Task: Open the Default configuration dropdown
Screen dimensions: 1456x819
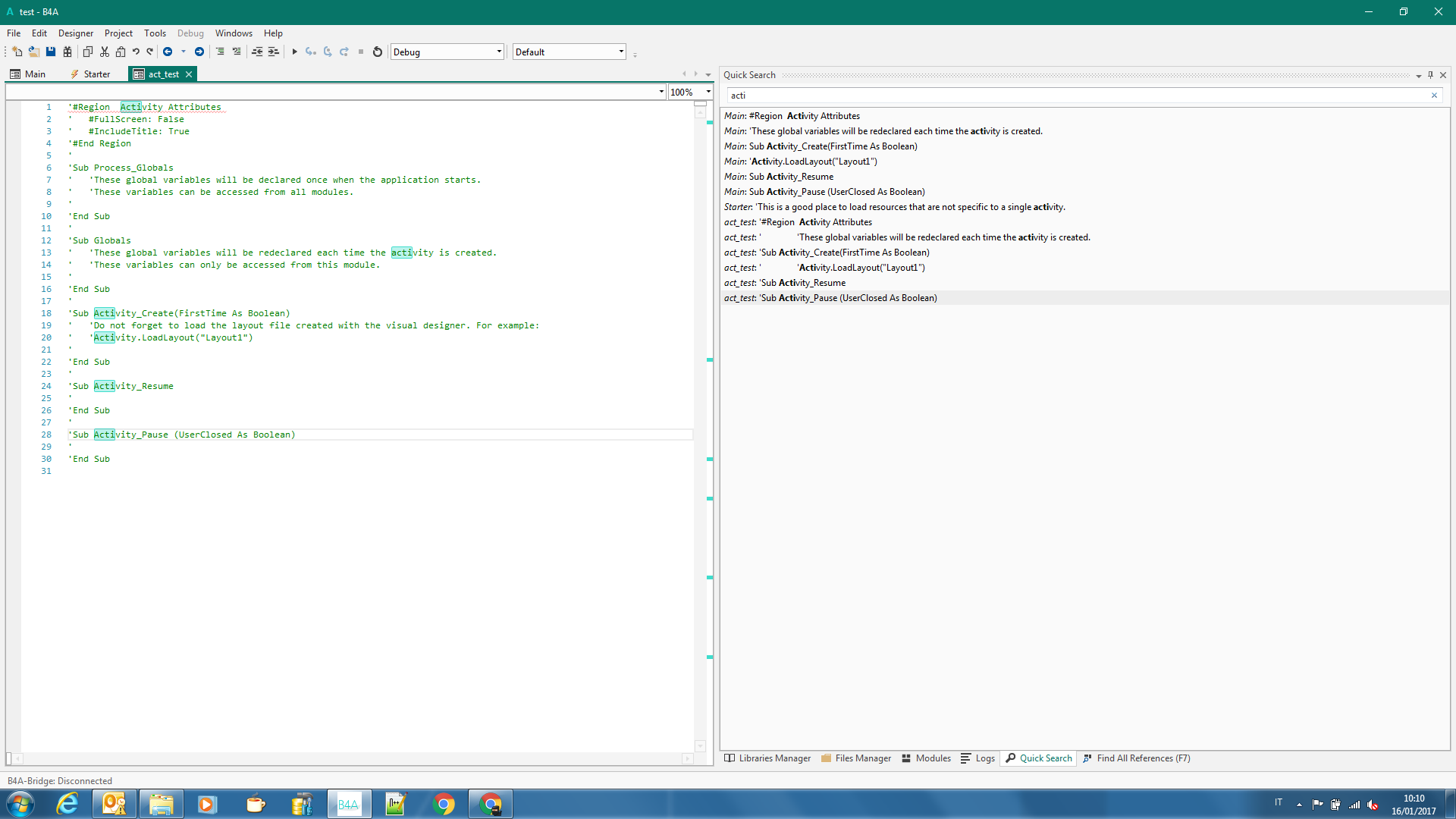Action: (620, 52)
